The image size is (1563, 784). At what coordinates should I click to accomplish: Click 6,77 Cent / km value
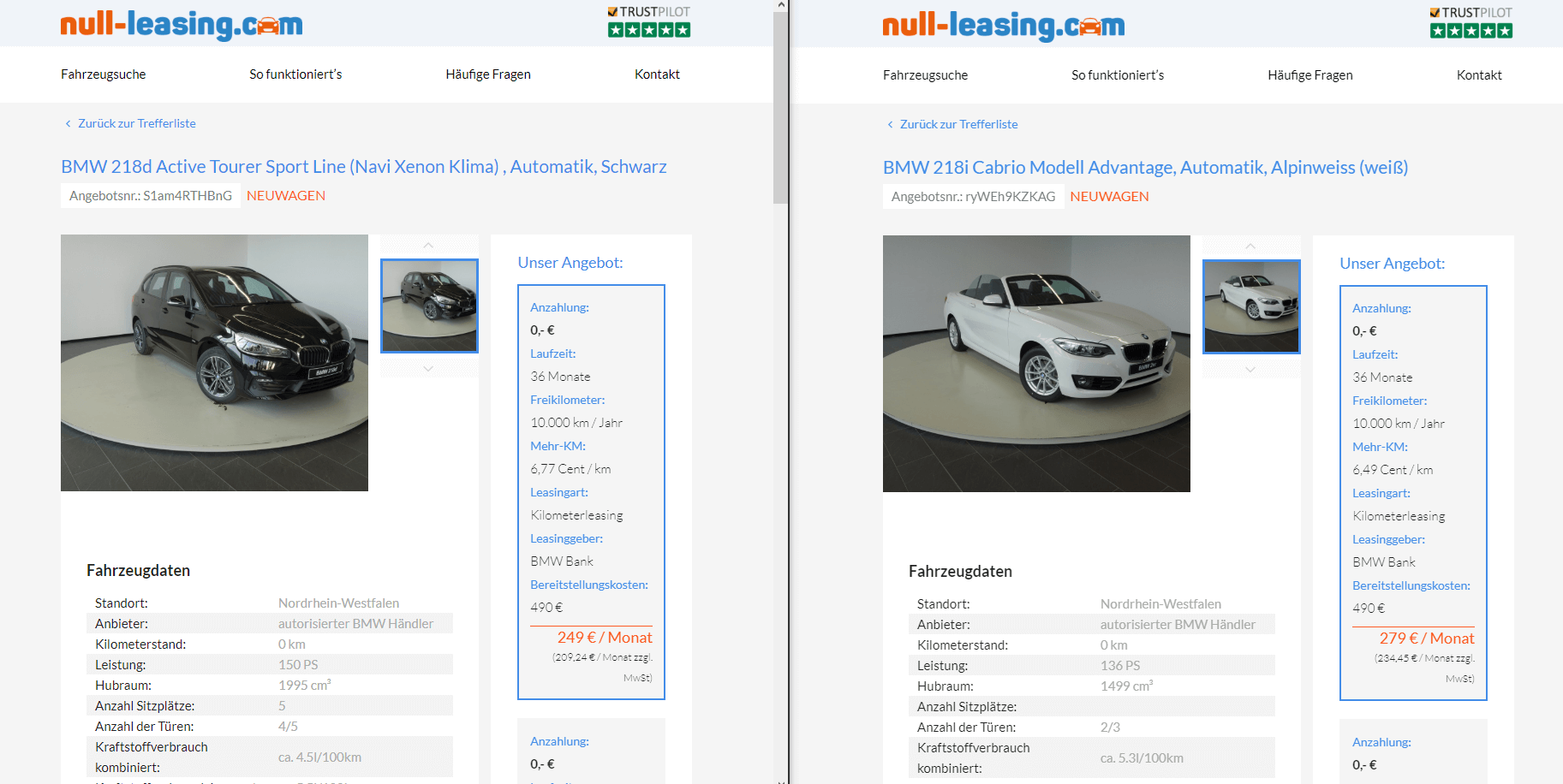click(x=570, y=469)
